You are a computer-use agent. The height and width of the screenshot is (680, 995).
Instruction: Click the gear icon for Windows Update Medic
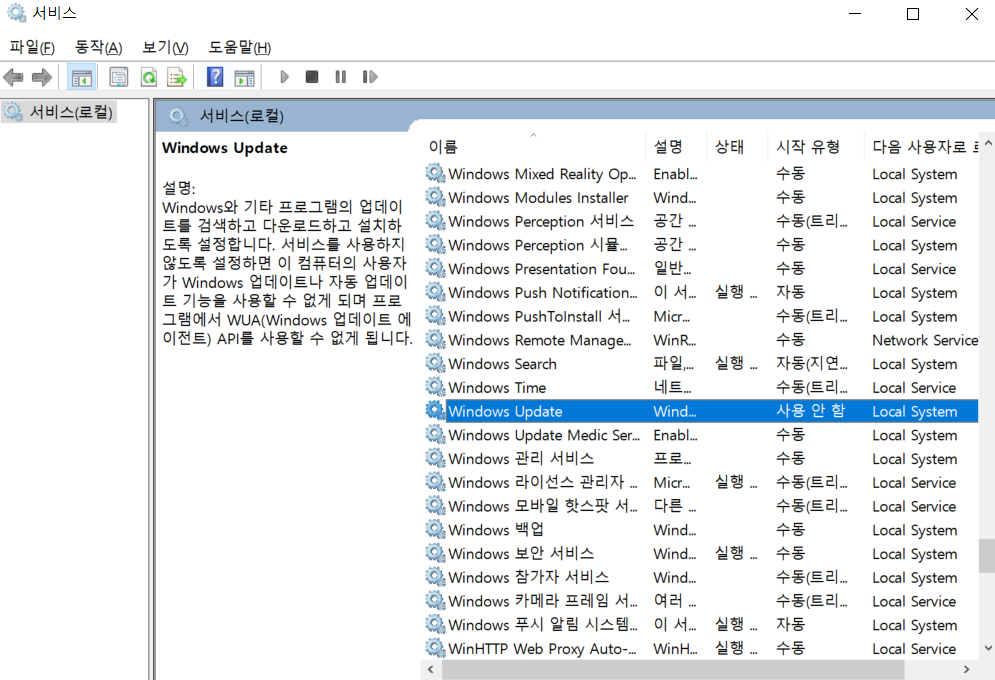click(435, 435)
